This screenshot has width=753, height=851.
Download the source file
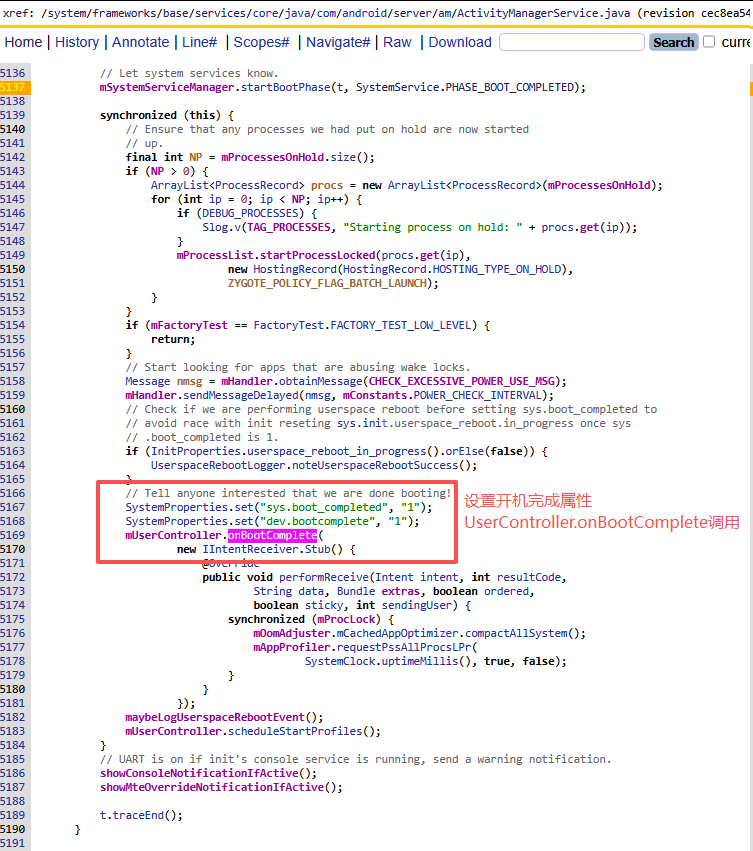coord(460,42)
